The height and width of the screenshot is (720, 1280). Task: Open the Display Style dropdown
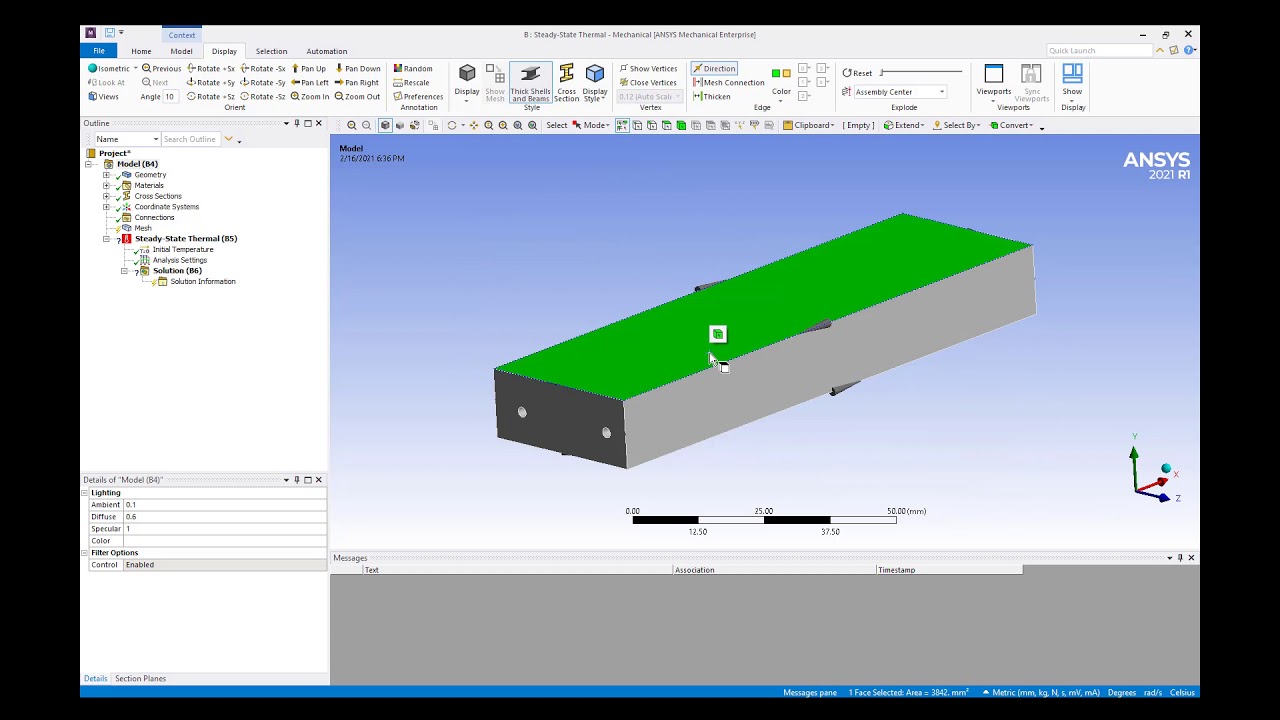(595, 83)
